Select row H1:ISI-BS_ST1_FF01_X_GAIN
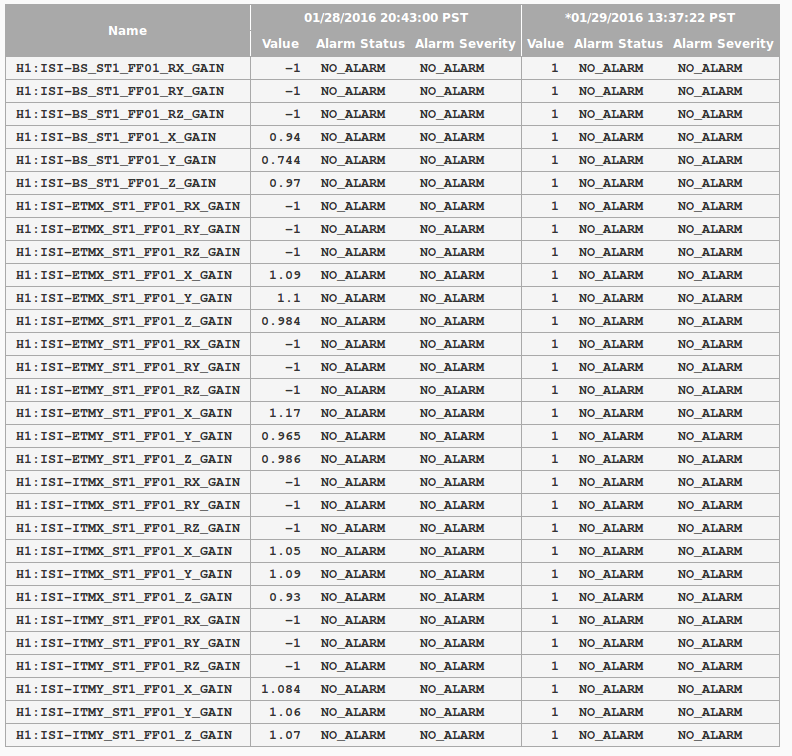 tap(392, 137)
